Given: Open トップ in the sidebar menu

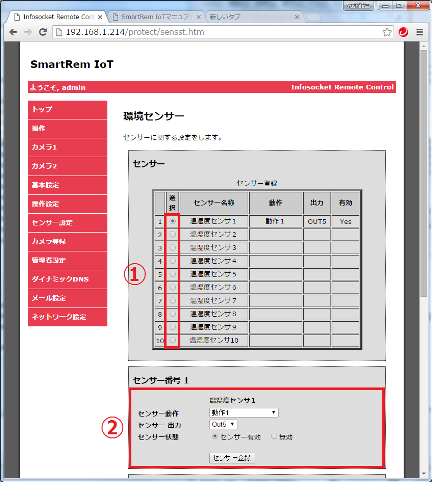Looking at the screenshot, I should [67, 110].
